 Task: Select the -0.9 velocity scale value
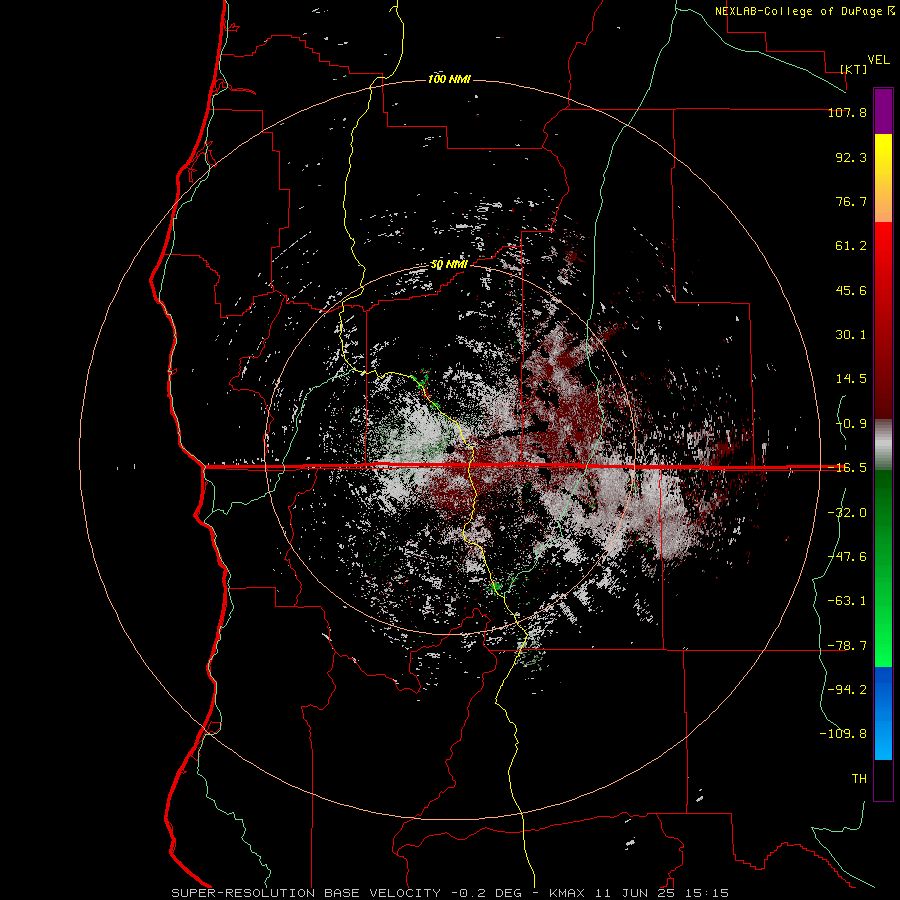coord(851,424)
